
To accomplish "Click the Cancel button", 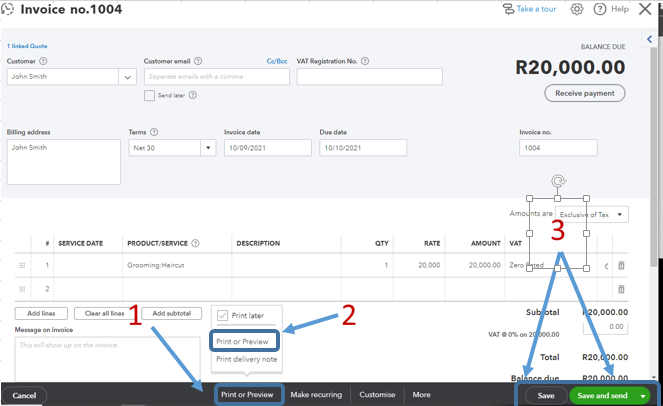I will (24, 395).
